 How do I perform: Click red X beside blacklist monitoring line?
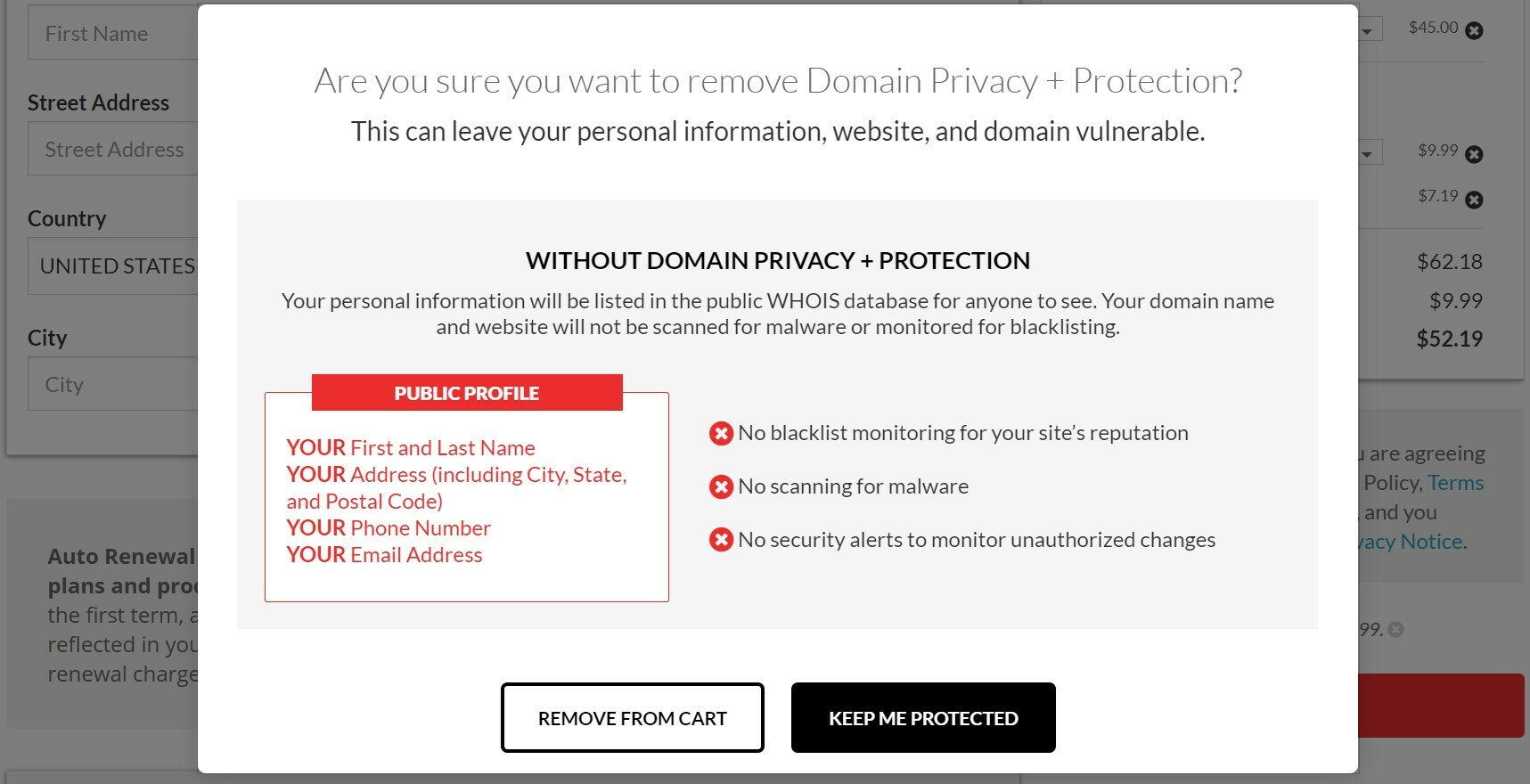tap(721, 434)
